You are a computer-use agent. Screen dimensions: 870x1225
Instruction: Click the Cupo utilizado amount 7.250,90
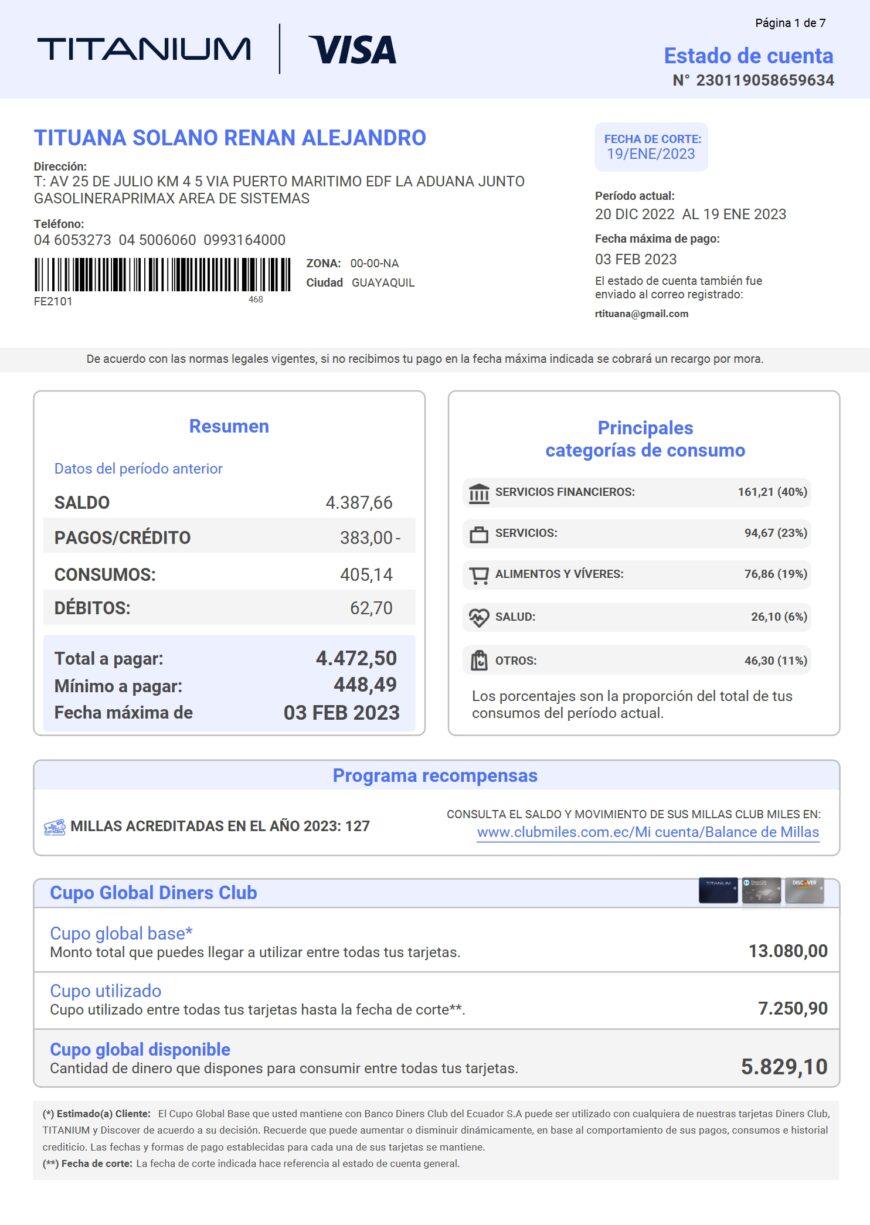[793, 1009]
